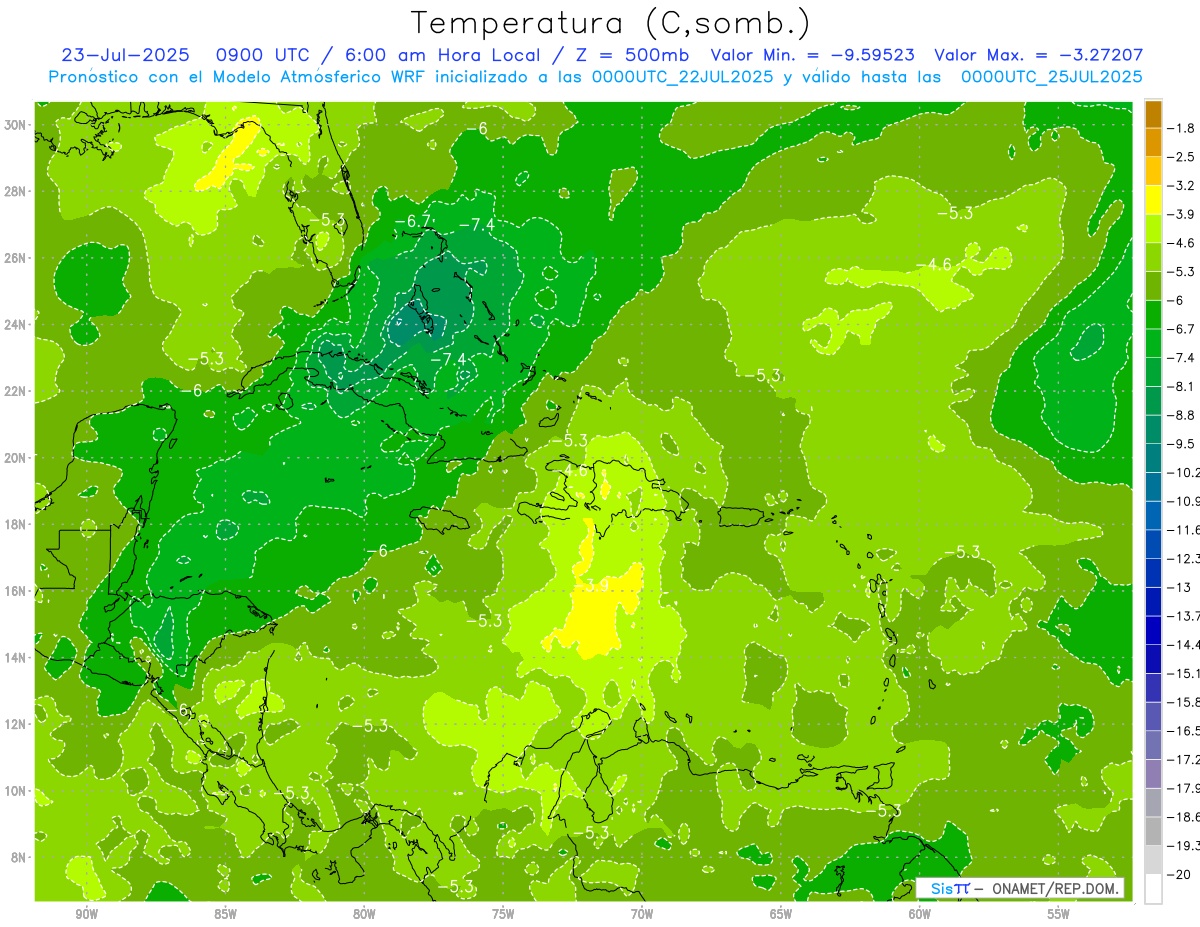This screenshot has width=1200, height=927.
Task: Click the "Temperatura (C,somb.)" chart title
Action: (611, 23)
